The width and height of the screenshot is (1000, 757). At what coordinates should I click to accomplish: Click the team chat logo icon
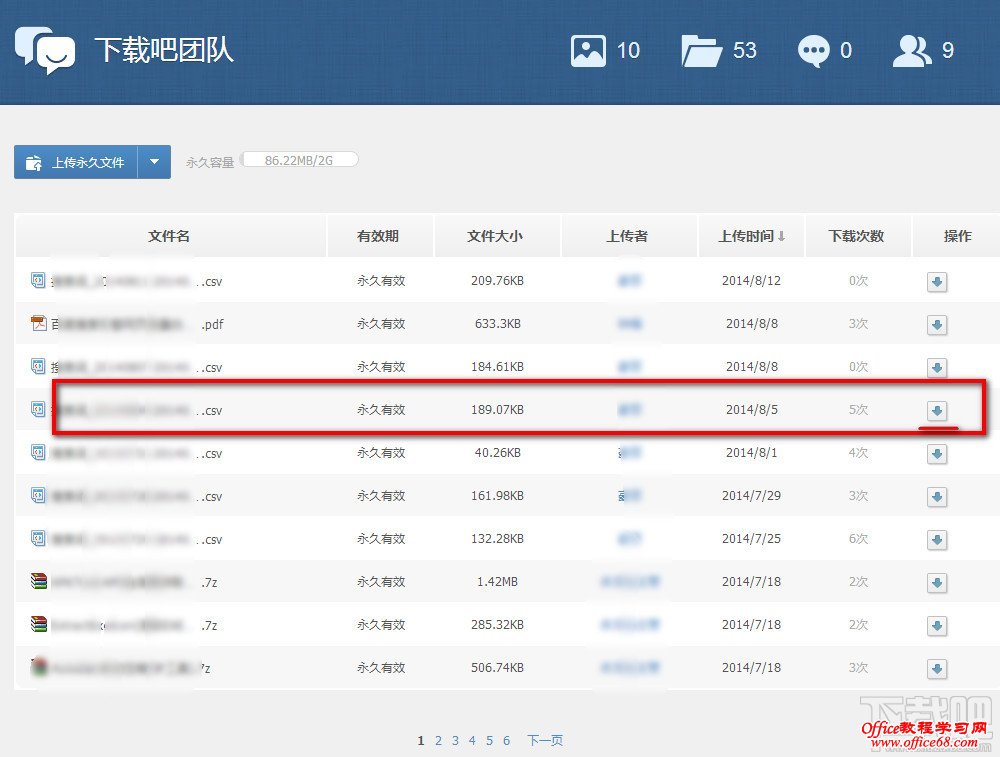pos(45,50)
